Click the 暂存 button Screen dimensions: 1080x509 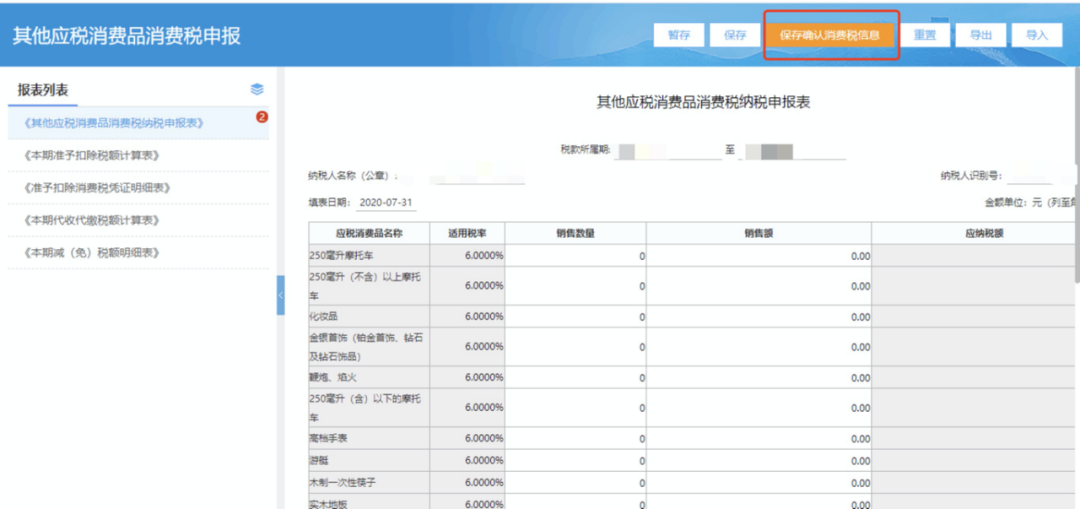coord(679,36)
